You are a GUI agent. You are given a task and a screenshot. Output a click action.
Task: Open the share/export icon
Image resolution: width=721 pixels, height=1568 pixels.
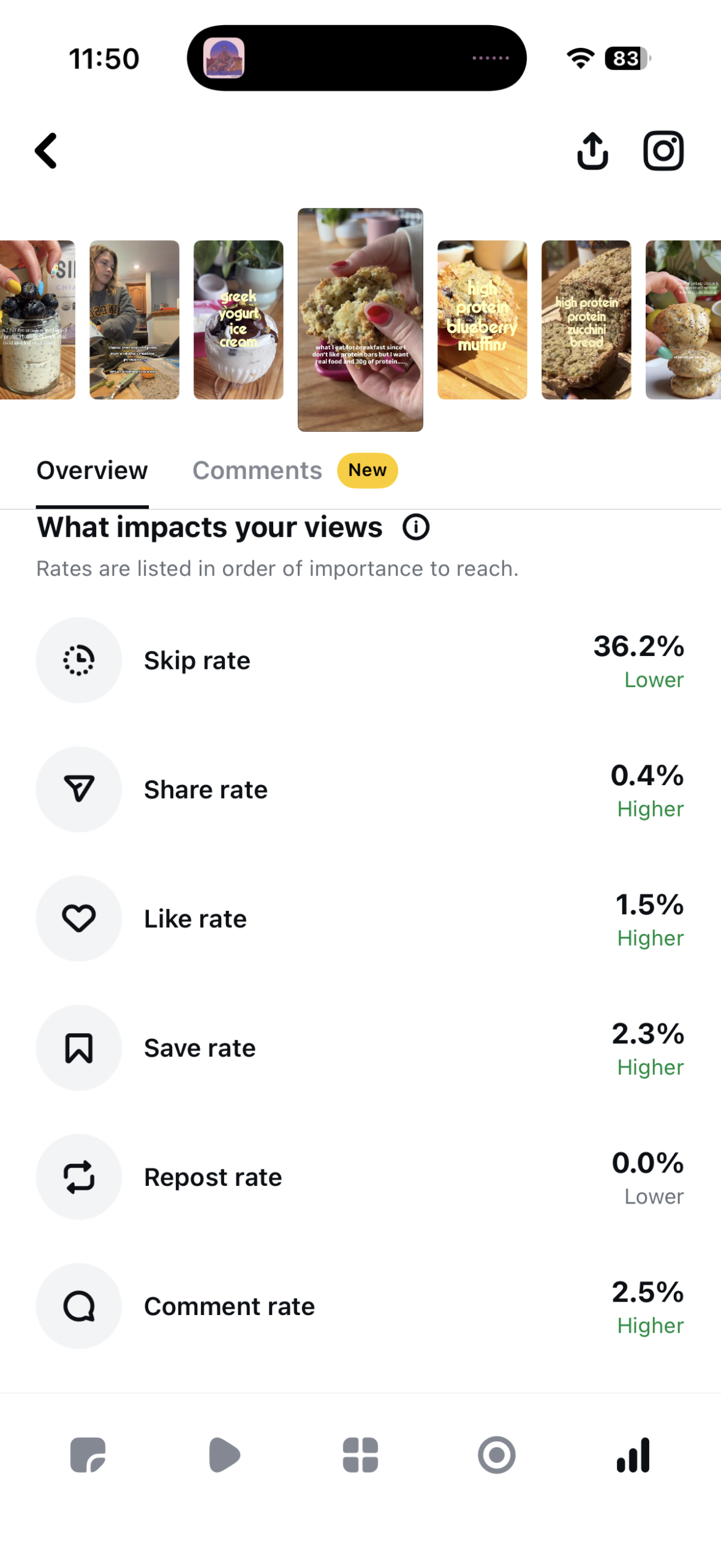592,150
